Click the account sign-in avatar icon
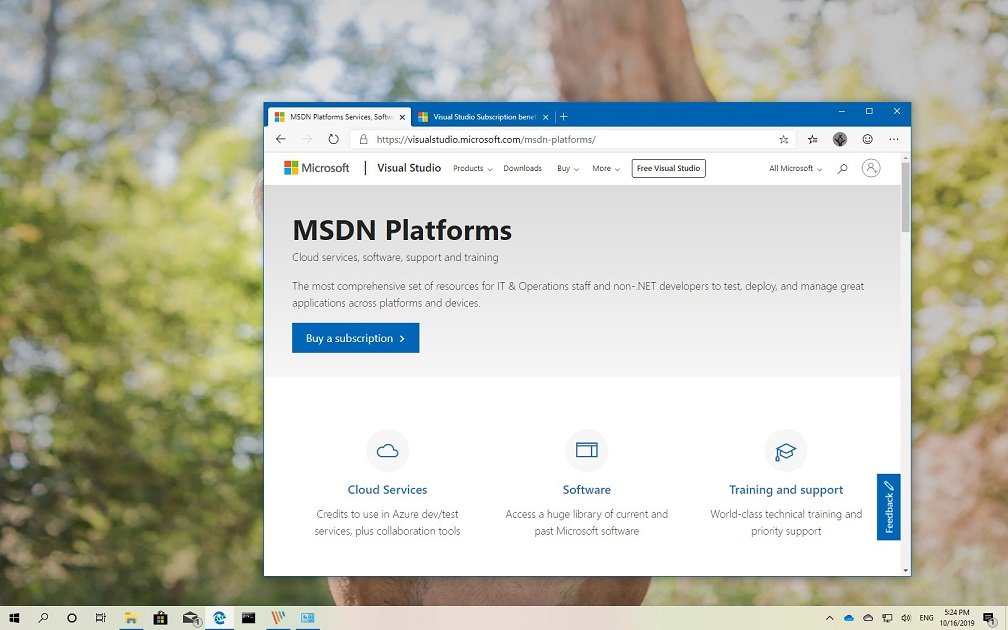The height and width of the screenshot is (630, 1008). [x=871, y=168]
